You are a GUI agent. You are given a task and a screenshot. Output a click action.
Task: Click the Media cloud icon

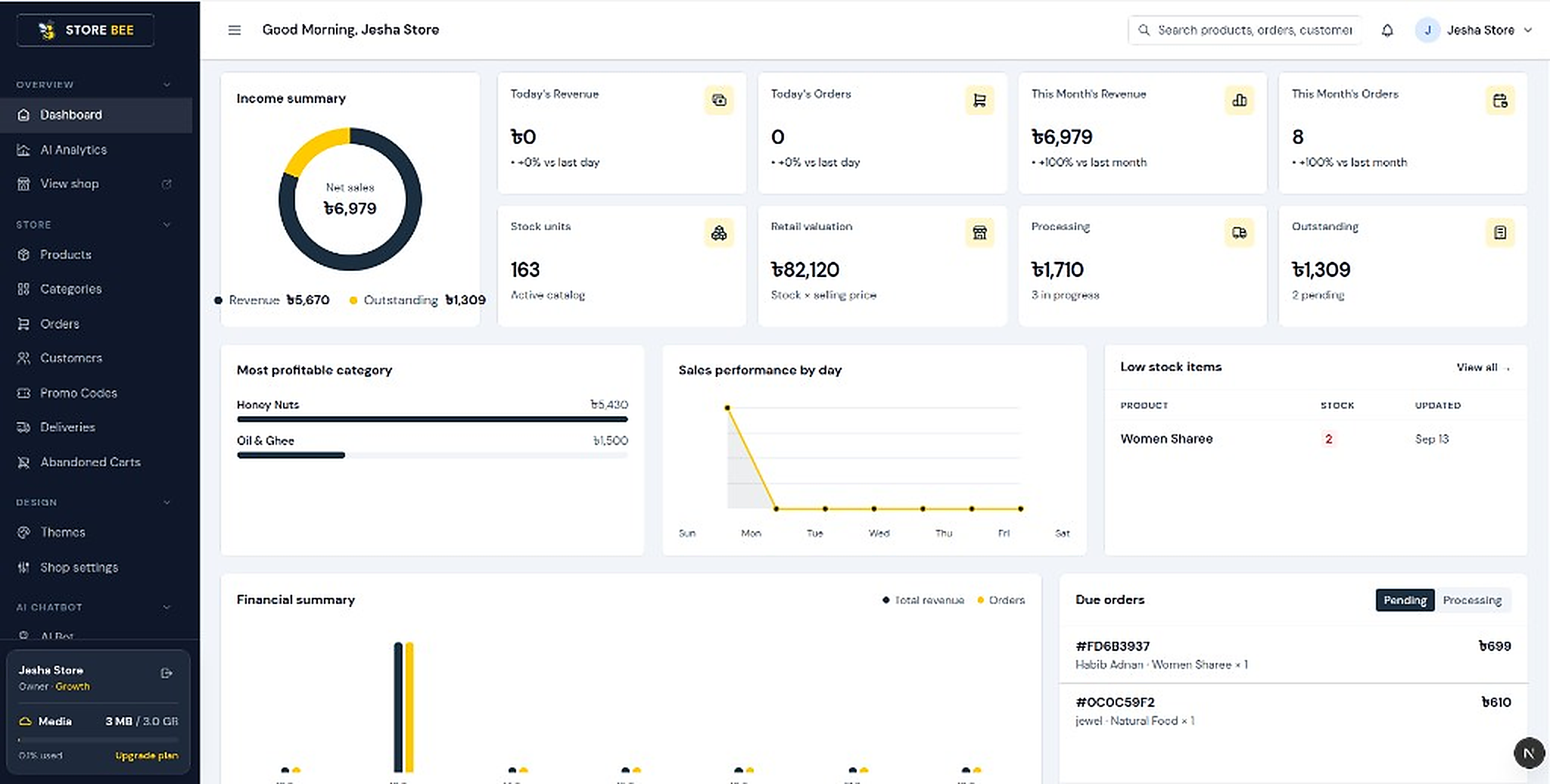tap(25, 721)
